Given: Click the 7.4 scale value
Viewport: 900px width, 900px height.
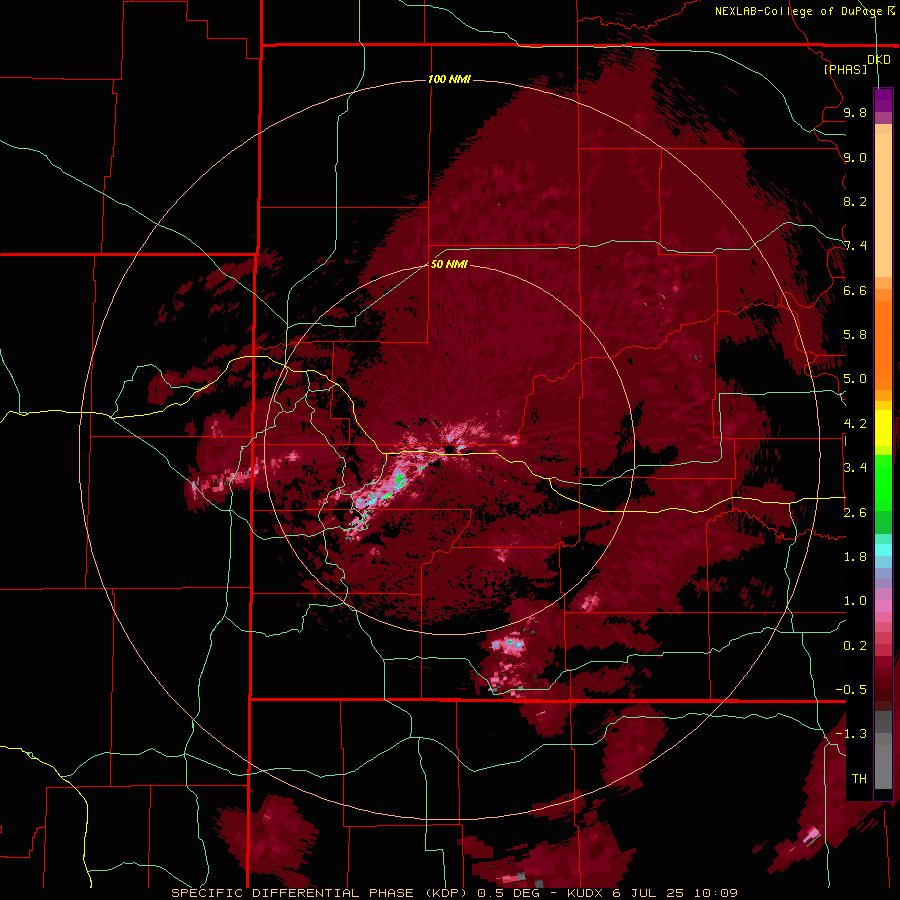Looking at the screenshot, I should 855,246.
